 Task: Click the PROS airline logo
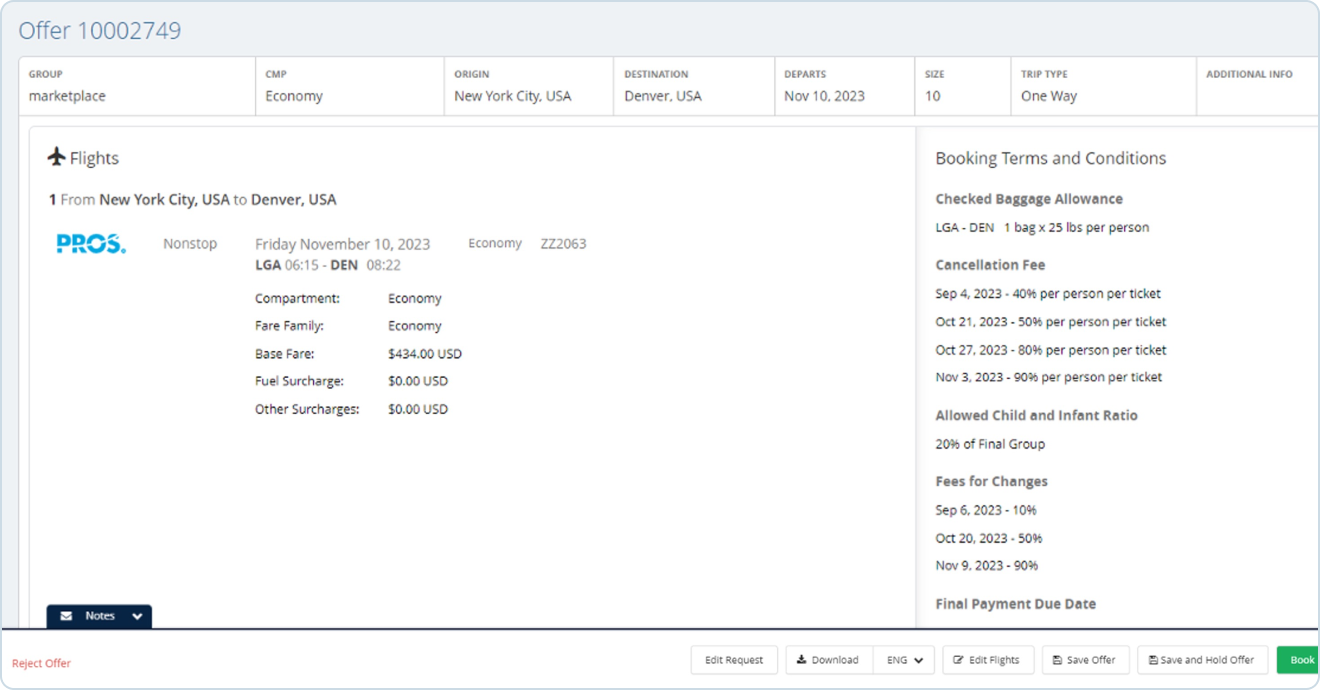(91, 244)
